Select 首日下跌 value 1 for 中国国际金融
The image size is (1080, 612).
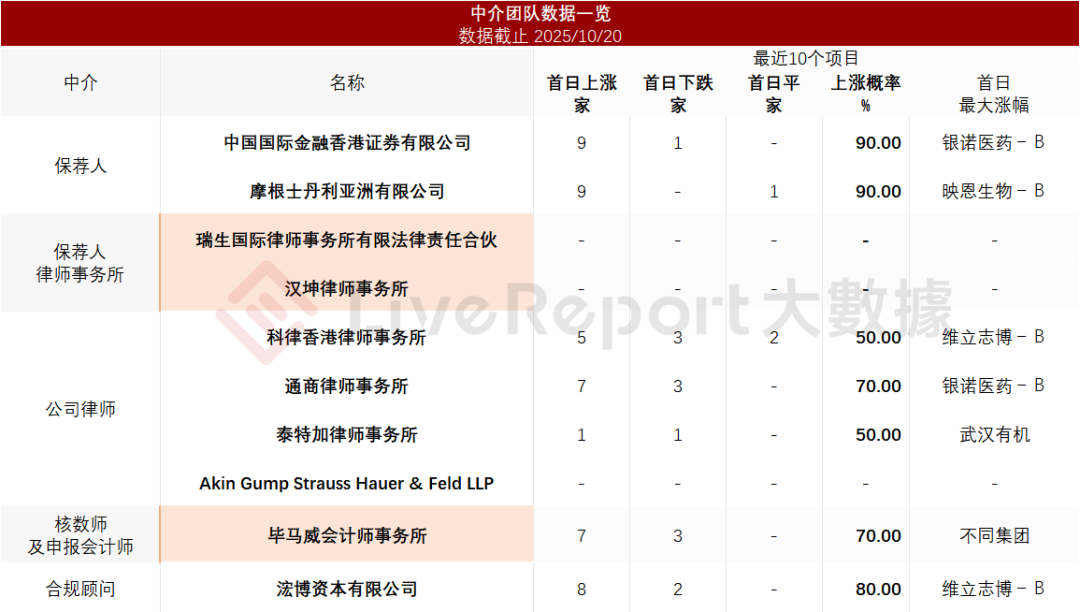click(x=678, y=143)
